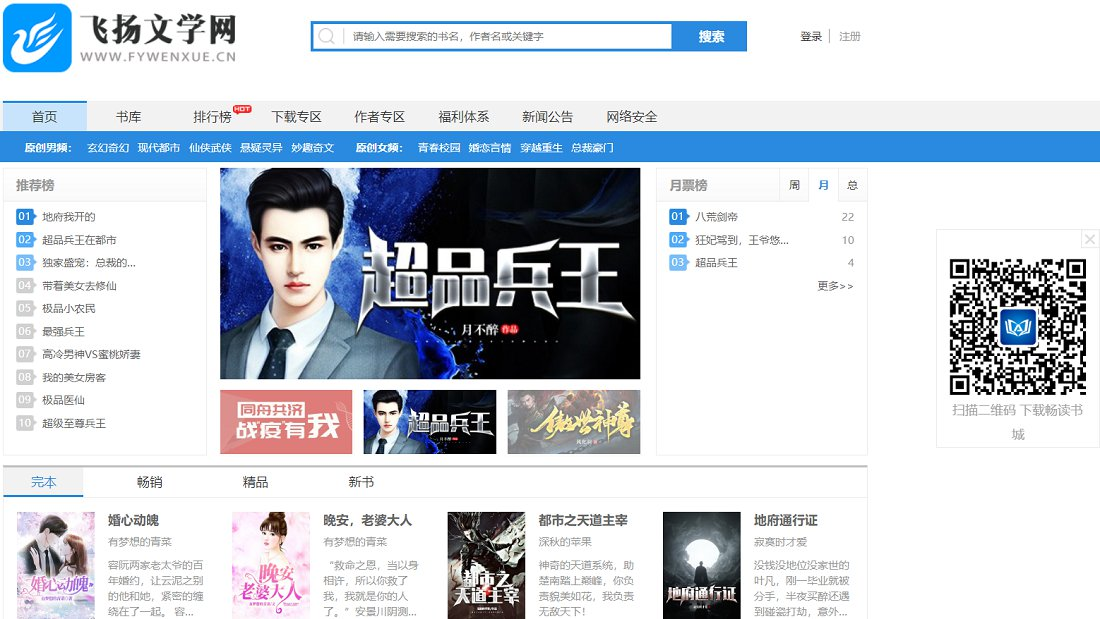
Task: Click the 登录 link
Action: [810, 37]
